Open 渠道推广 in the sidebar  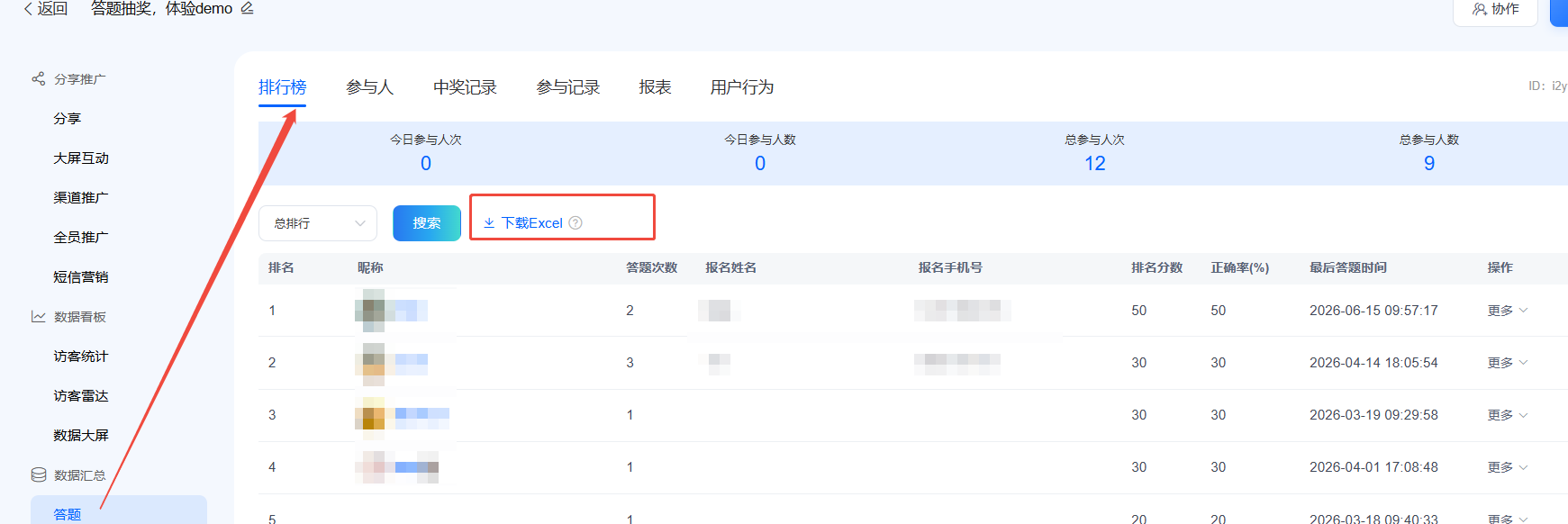point(81,198)
